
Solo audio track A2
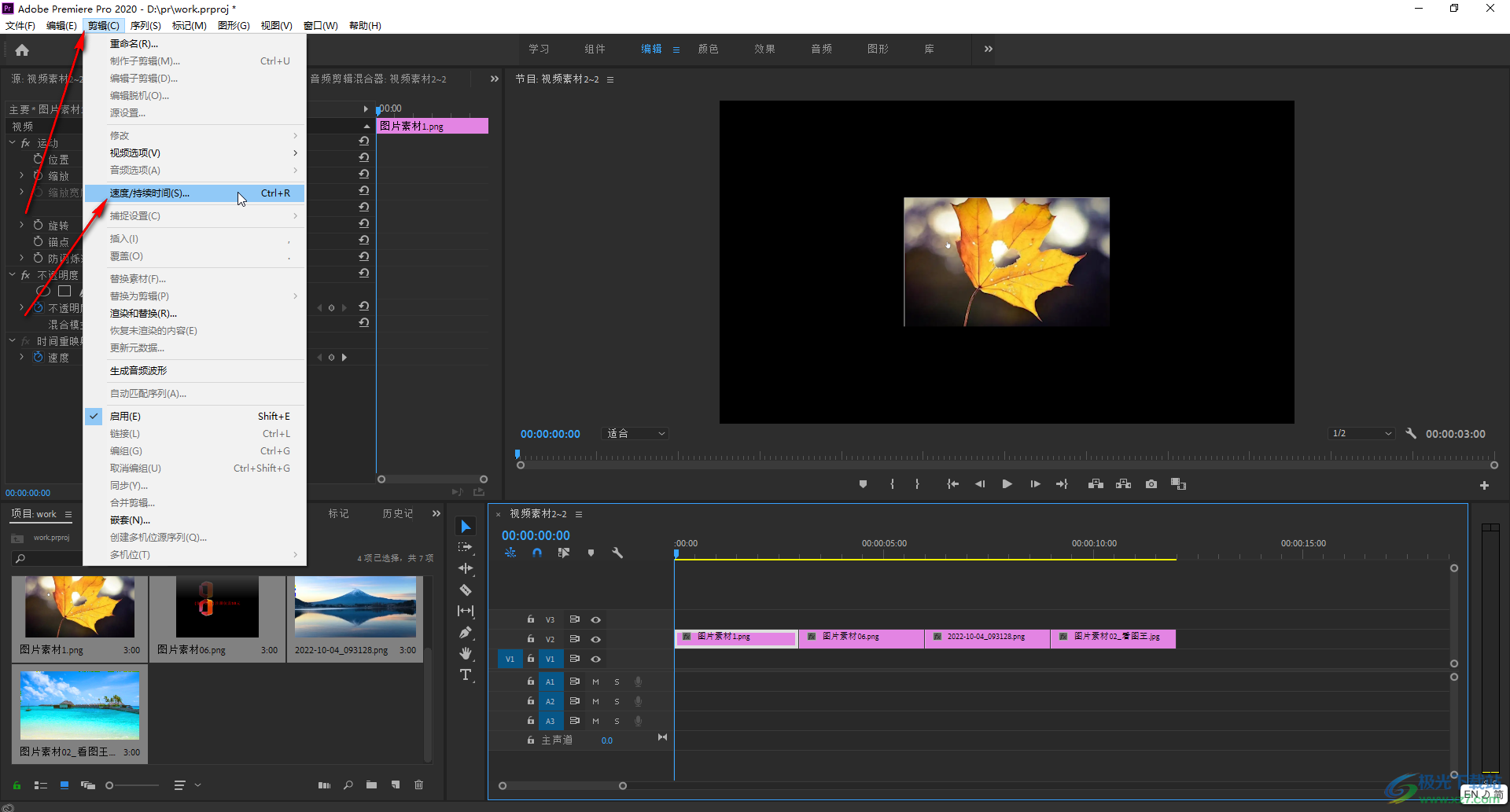point(617,701)
